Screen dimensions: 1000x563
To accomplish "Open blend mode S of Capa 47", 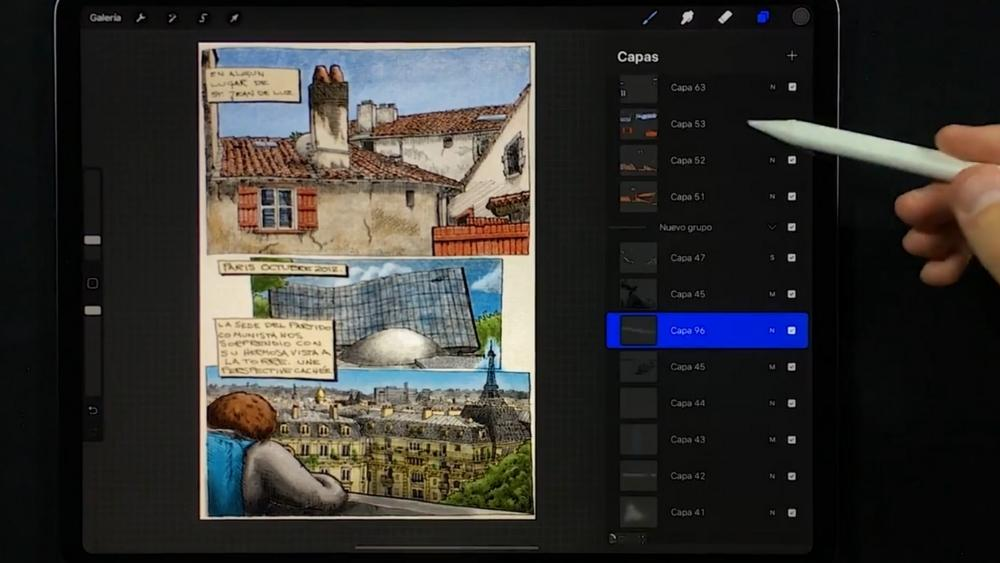I will pos(772,258).
